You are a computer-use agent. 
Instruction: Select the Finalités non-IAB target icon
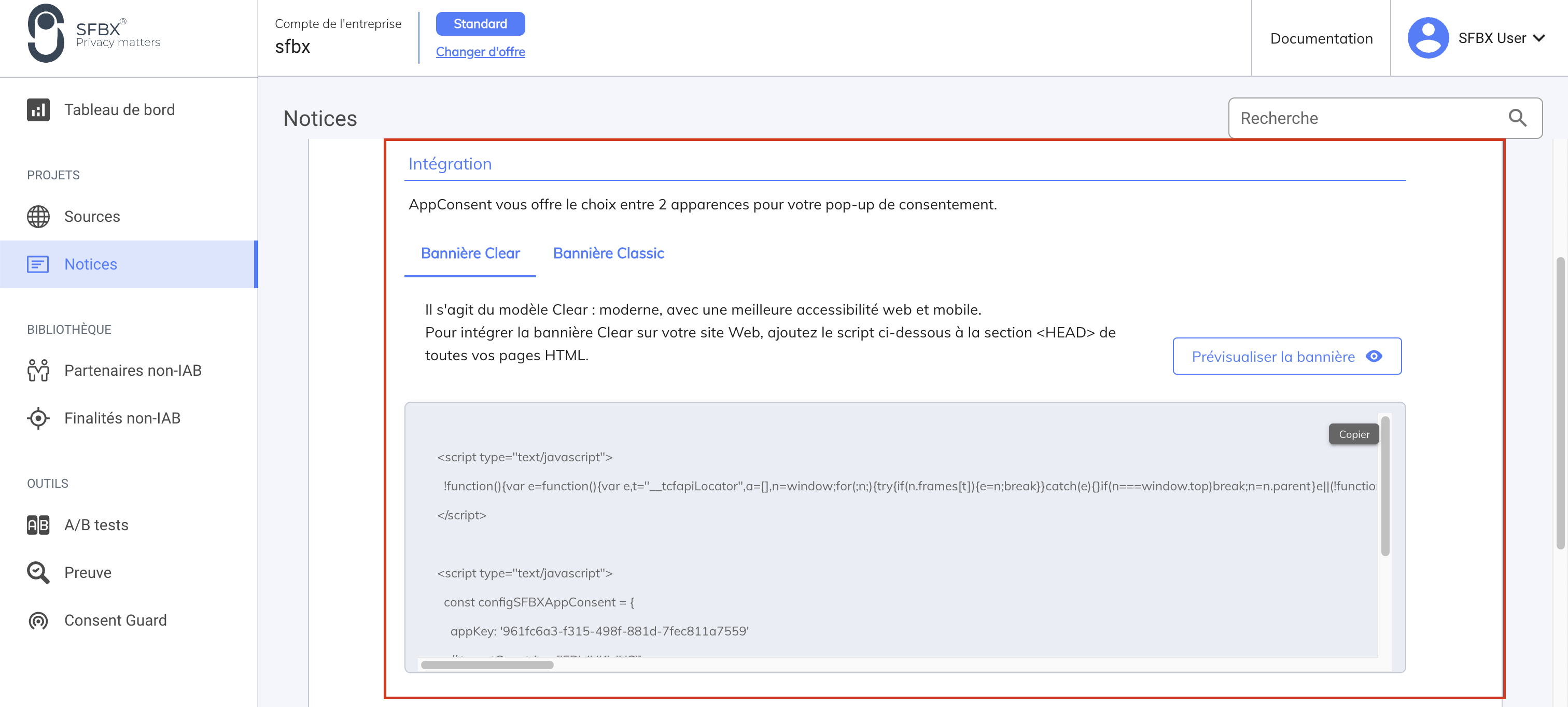[x=38, y=418]
